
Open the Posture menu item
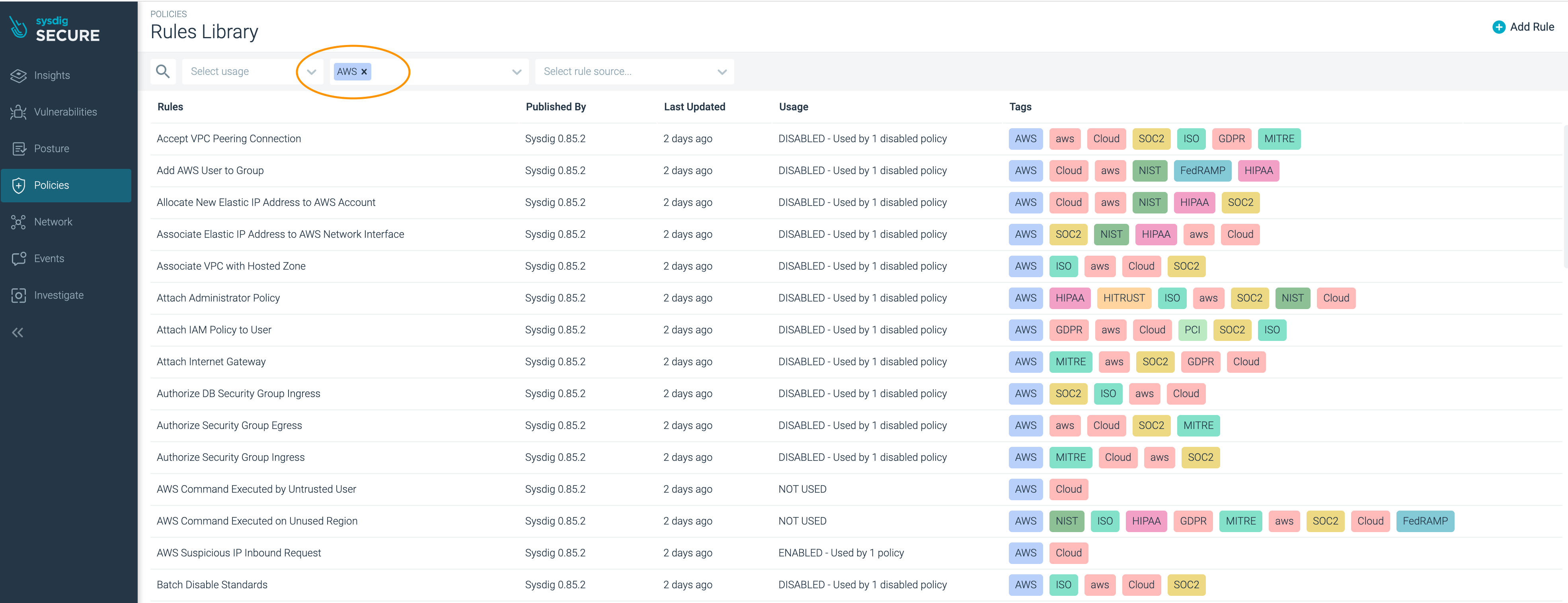tap(52, 149)
